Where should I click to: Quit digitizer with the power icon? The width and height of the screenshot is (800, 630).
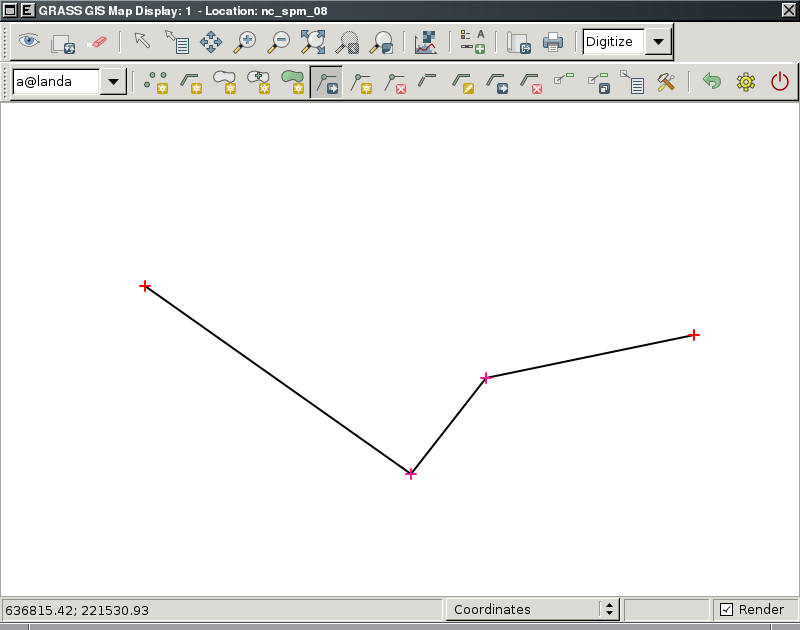point(780,82)
